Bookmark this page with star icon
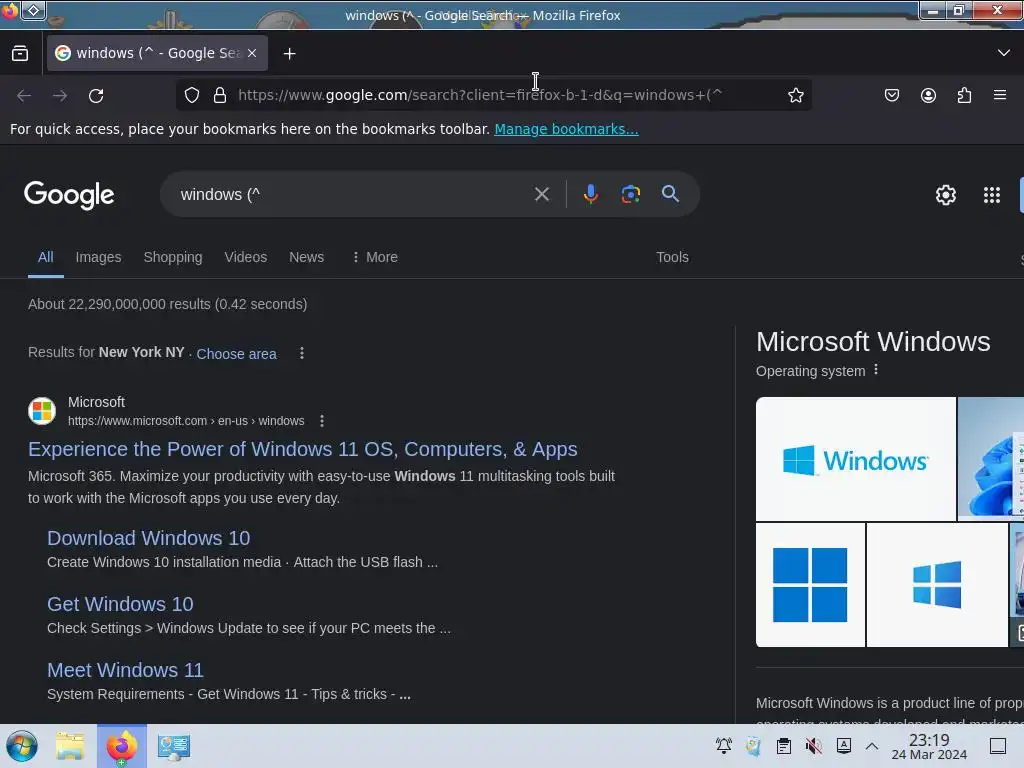 point(795,95)
